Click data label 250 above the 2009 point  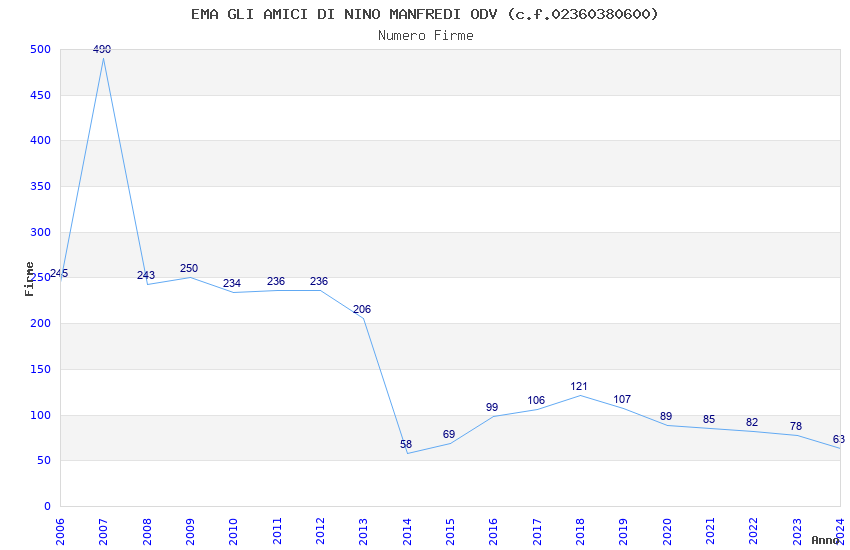pyautogui.click(x=189, y=268)
